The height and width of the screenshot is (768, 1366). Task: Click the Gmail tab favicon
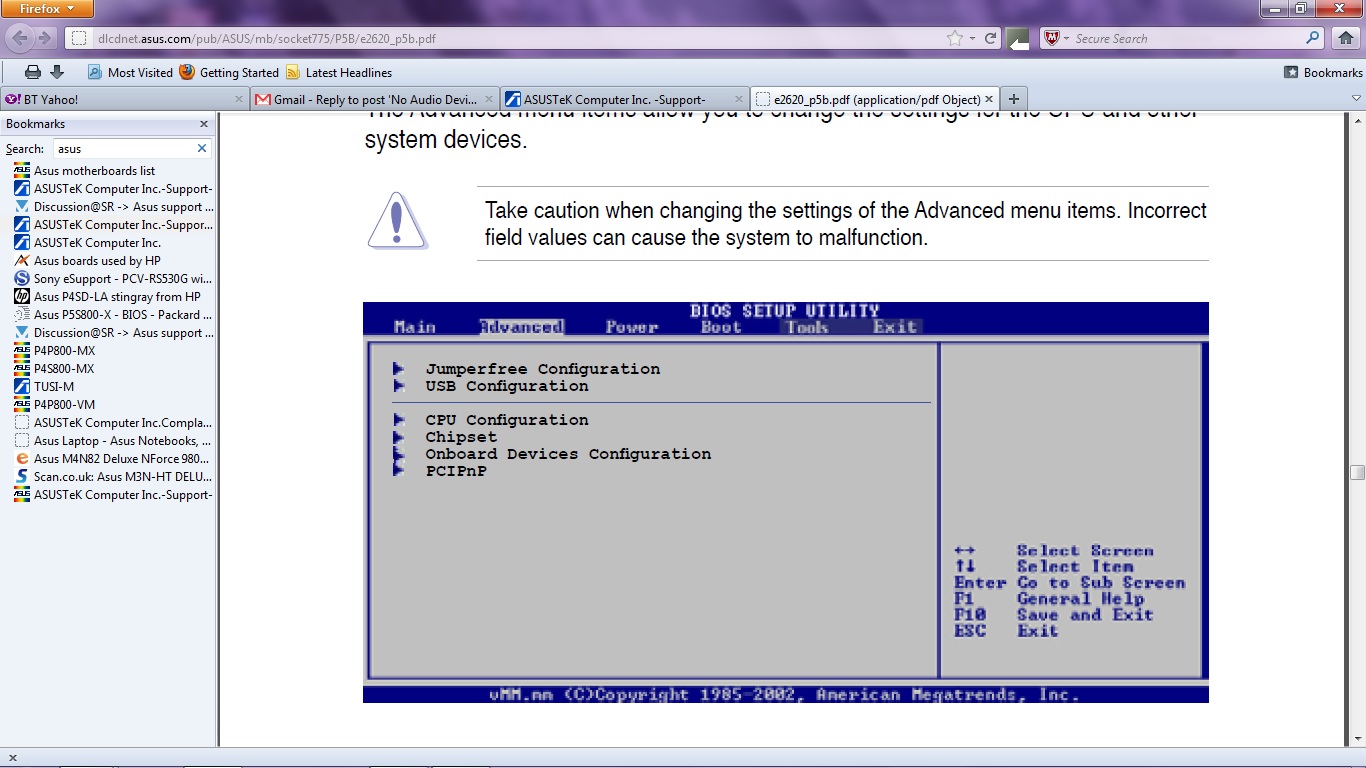point(263,99)
